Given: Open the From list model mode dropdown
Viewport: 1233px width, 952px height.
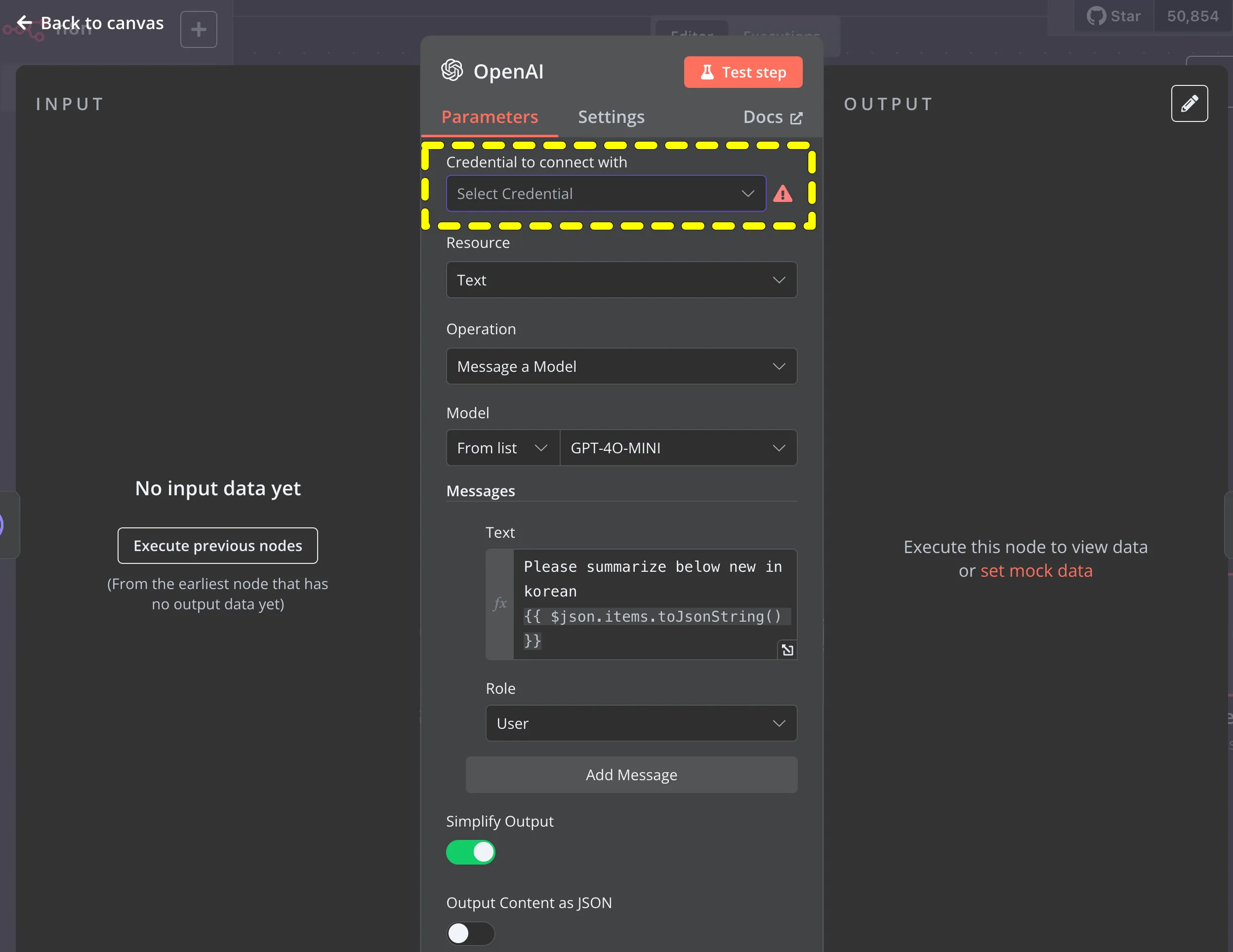Looking at the screenshot, I should pyautogui.click(x=503, y=448).
